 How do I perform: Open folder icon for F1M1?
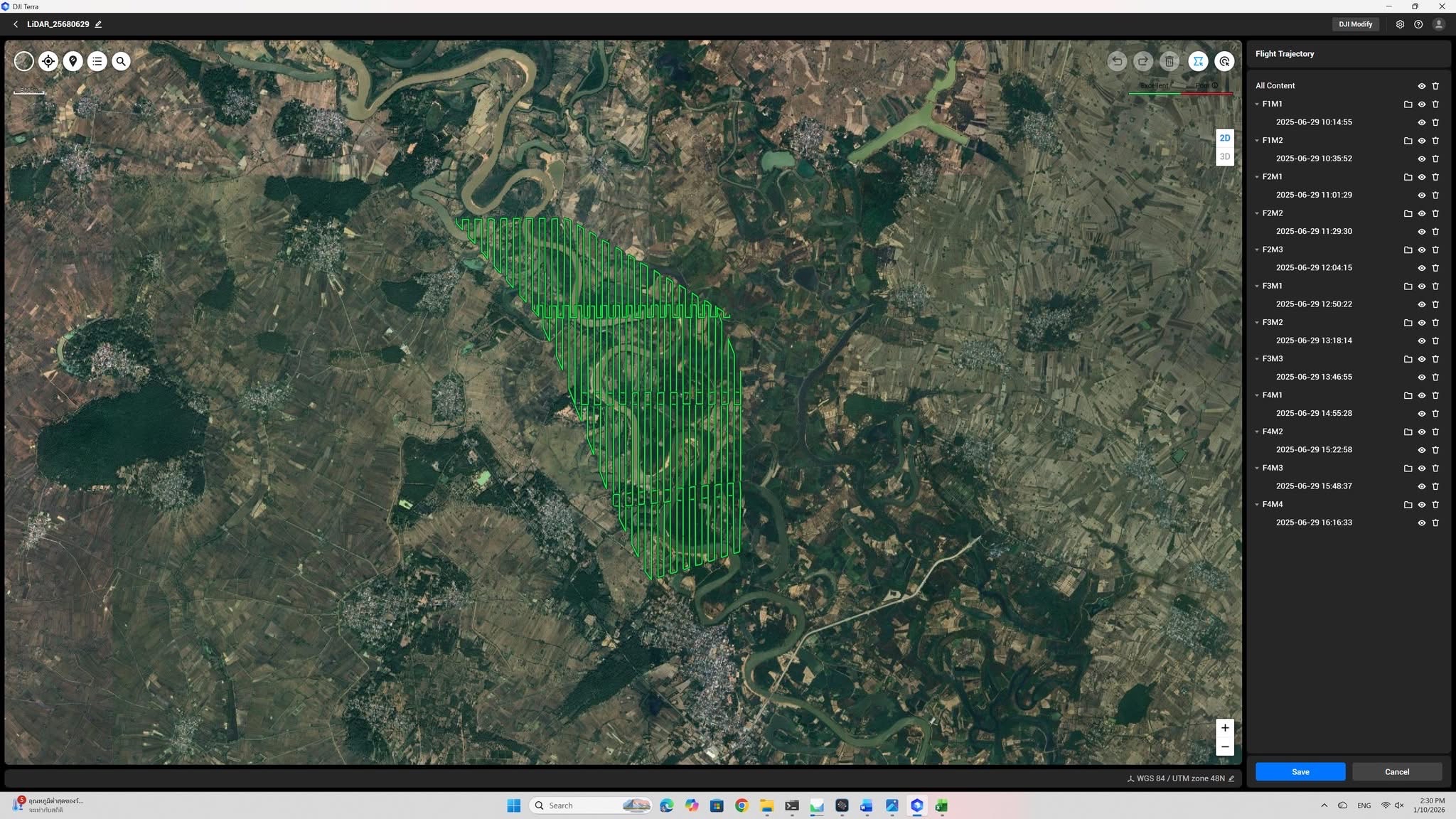point(1408,104)
